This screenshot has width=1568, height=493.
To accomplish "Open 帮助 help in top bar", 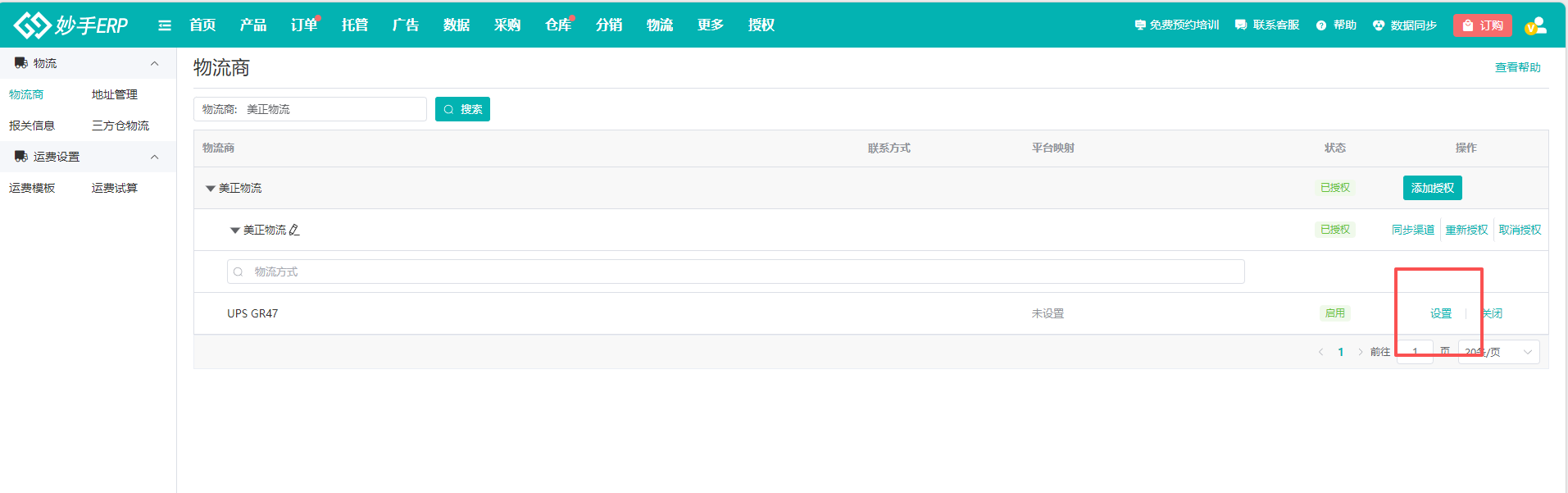I will point(1336,25).
